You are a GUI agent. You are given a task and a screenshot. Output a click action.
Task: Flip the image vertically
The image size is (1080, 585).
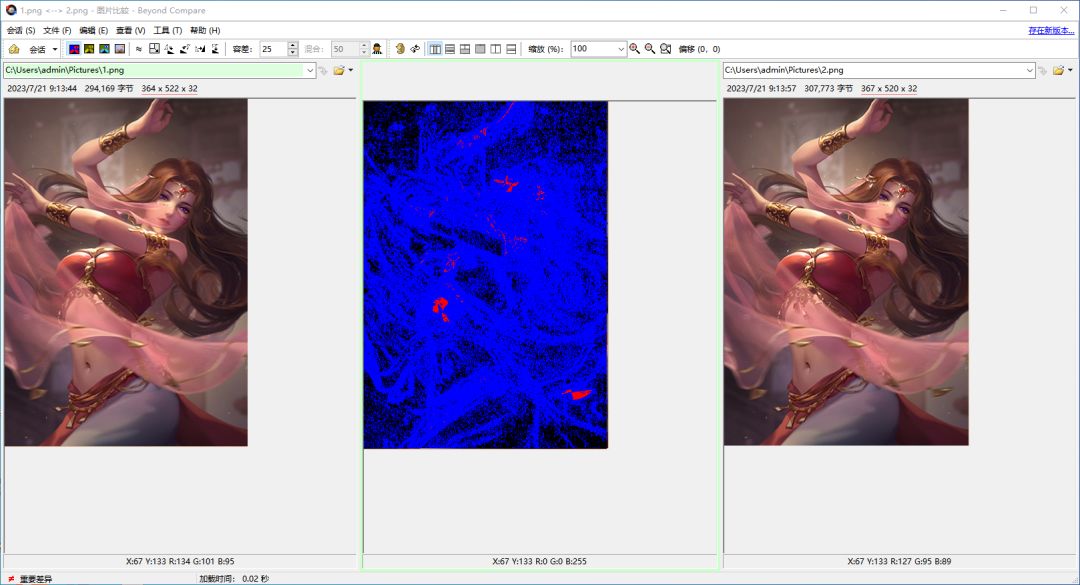tap(215, 49)
